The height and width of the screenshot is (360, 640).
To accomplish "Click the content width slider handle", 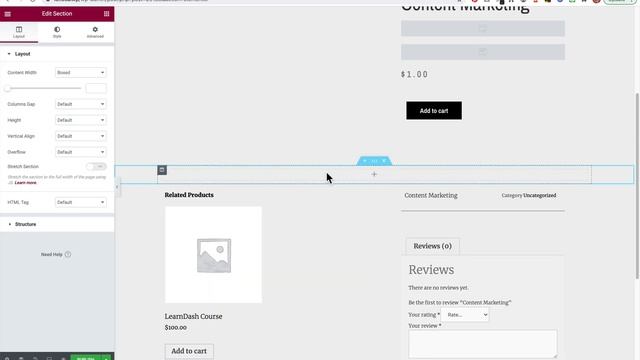I will pos(7,88).
